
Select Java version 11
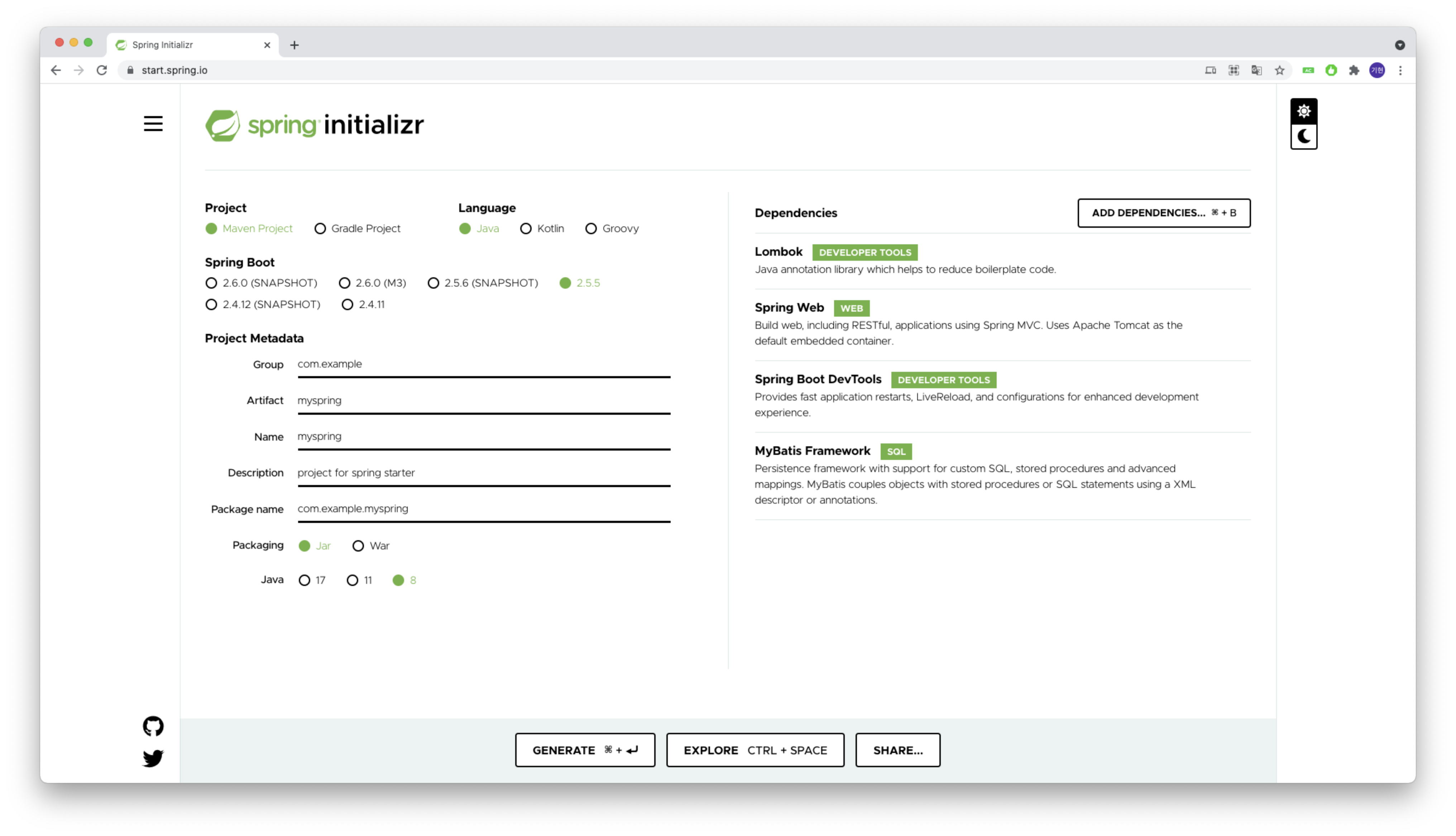(359, 580)
